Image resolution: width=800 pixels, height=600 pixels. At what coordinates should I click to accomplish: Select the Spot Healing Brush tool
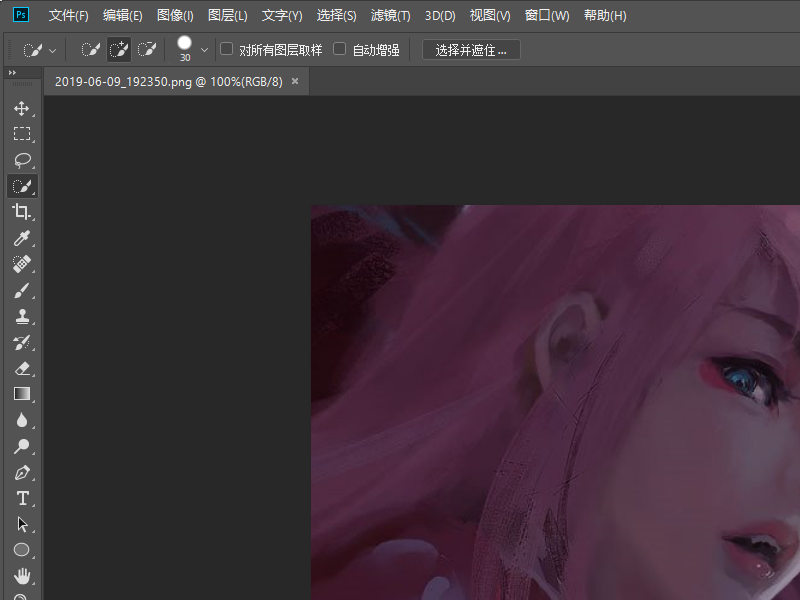point(21,264)
